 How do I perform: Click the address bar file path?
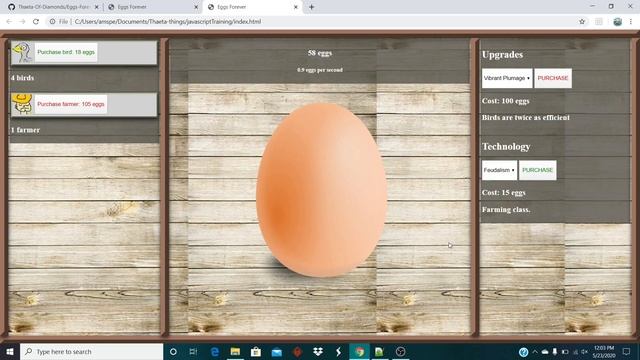168,22
